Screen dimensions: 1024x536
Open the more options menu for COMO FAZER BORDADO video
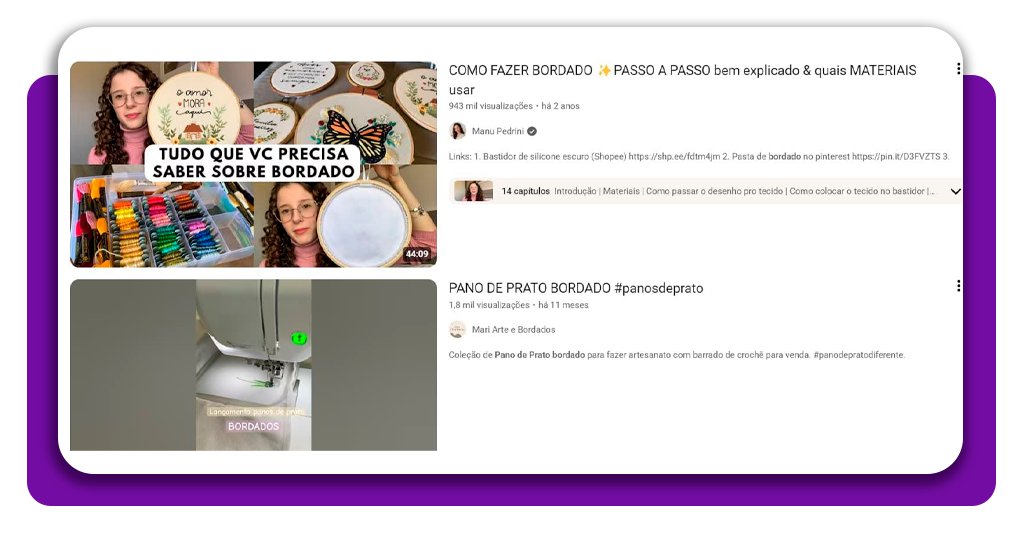[958, 69]
